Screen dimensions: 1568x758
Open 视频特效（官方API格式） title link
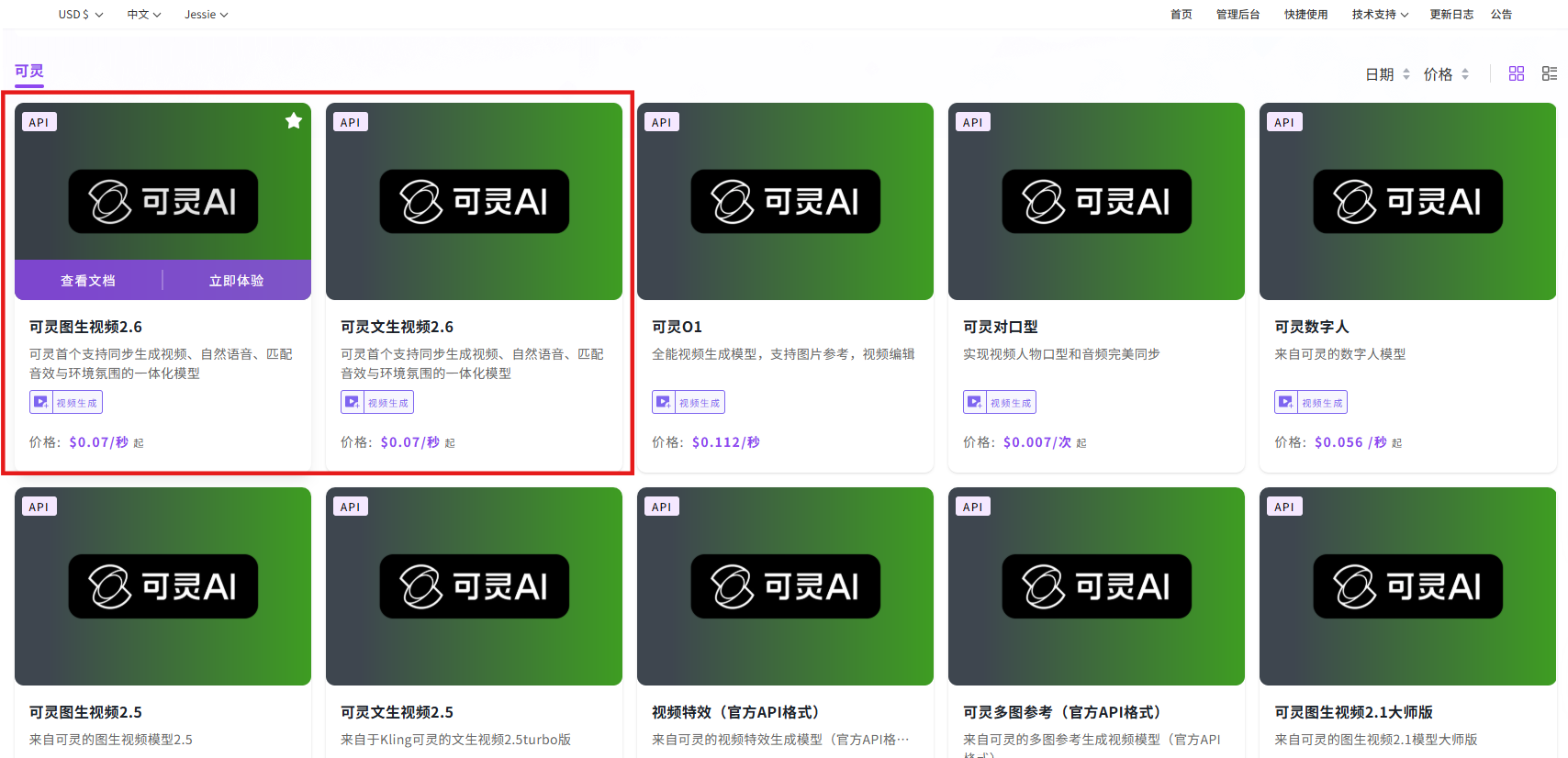click(736, 712)
